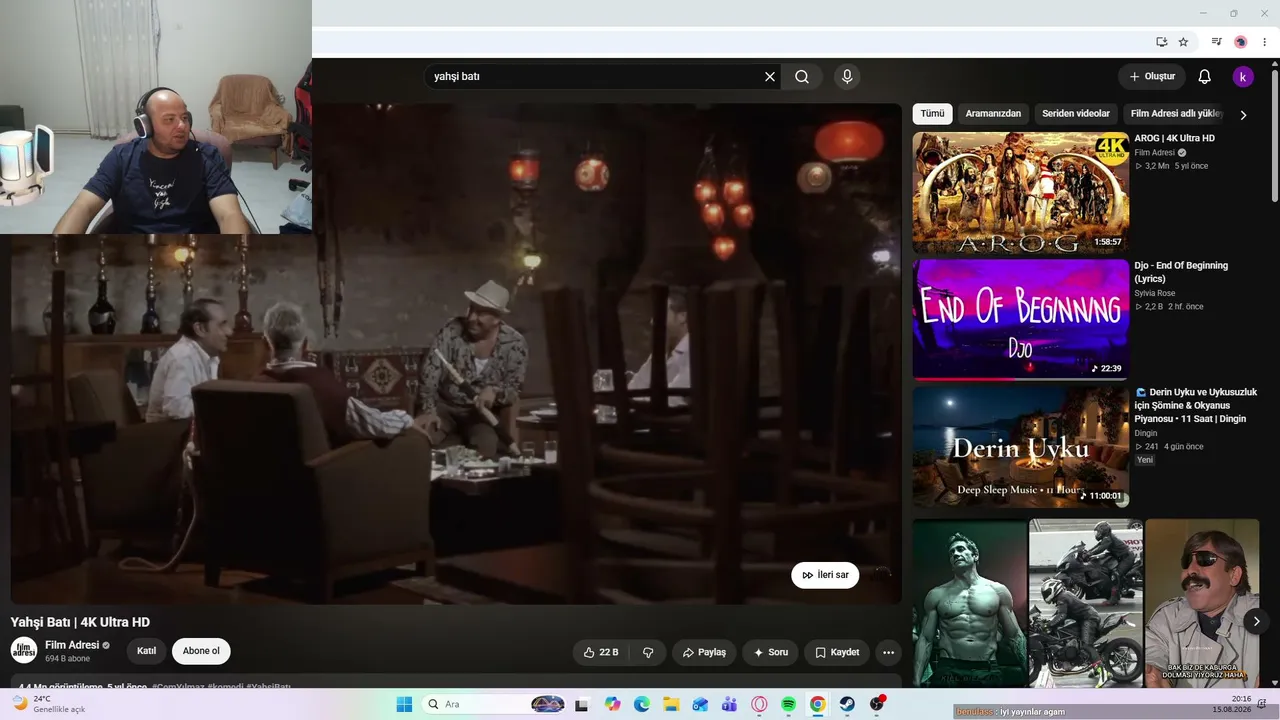This screenshot has height=720, width=1280.
Task: Click the install app icon in address bar
Action: (1161, 42)
